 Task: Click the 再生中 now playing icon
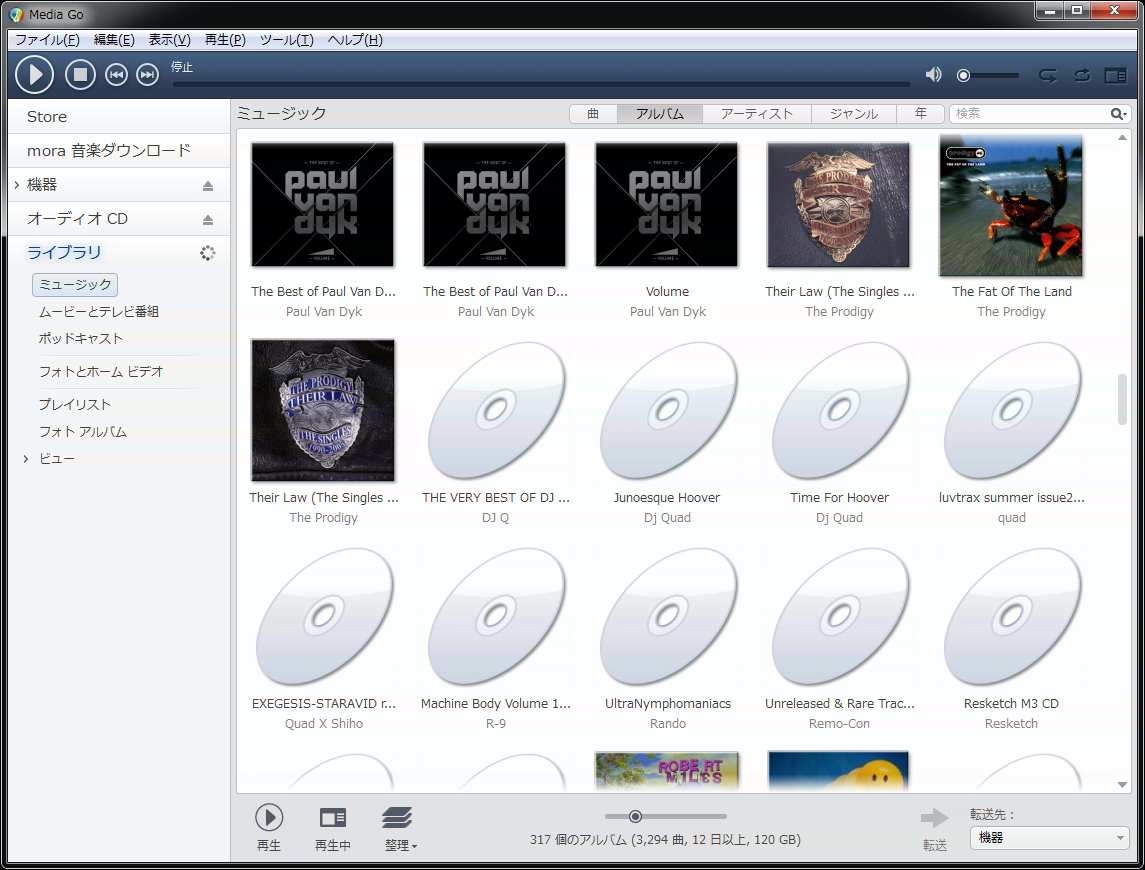pyautogui.click(x=333, y=817)
